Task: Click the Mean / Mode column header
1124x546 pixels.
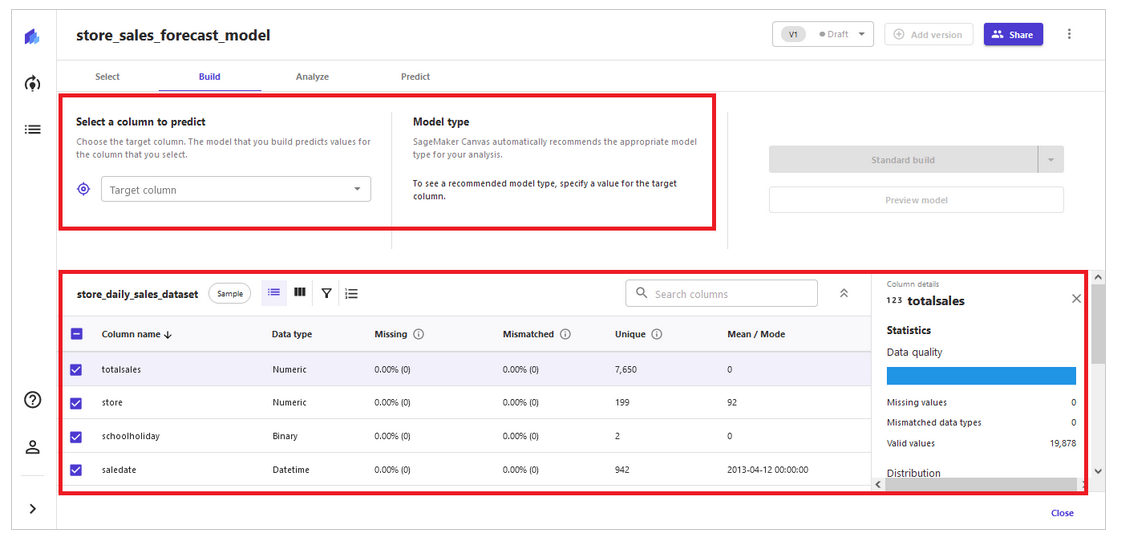Action: (756, 334)
